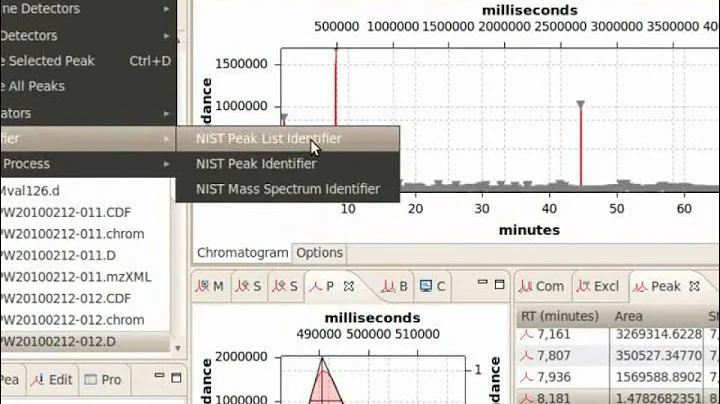The image size is (720, 404).
Task: Sort by Area column header
Action: [x=657, y=316]
